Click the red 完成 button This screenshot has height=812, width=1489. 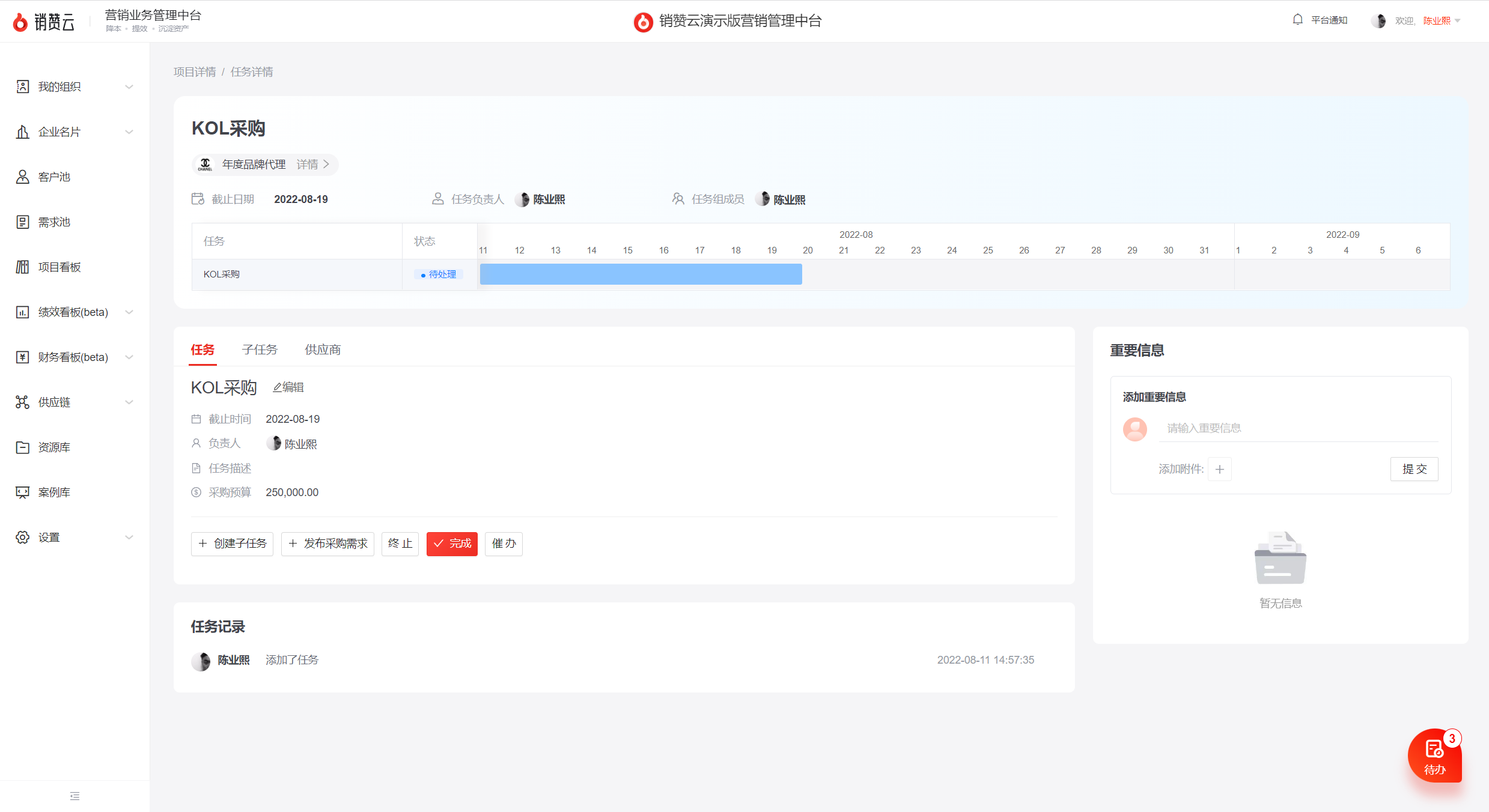point(452,544)
